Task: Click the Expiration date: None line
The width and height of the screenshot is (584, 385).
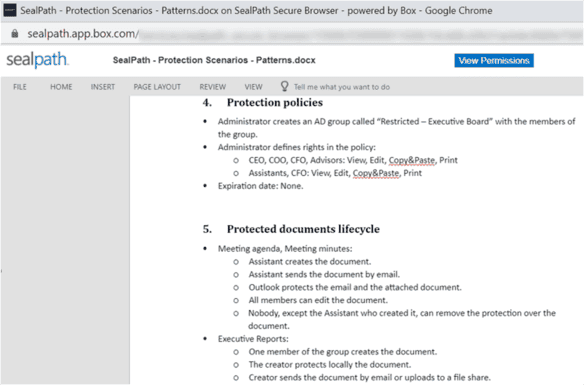Action: pos(260,186)
